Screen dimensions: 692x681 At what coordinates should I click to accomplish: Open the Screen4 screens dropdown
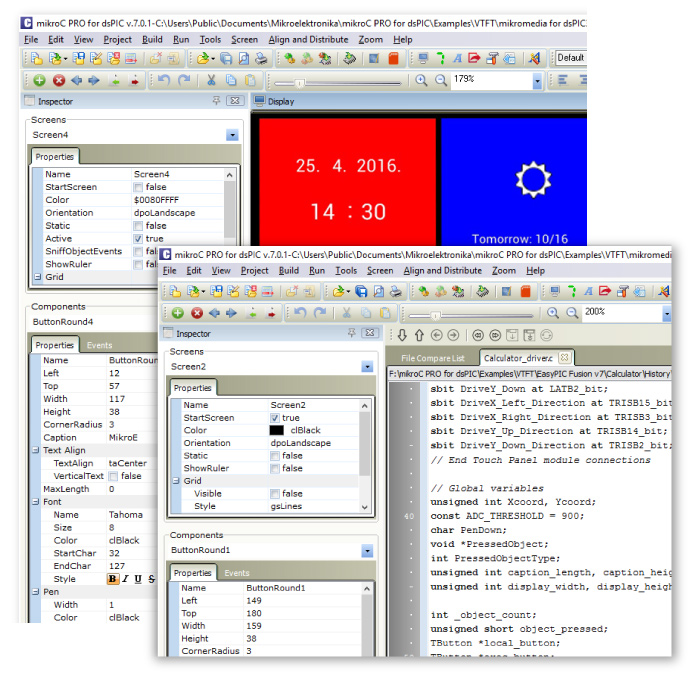pos(232,135)
